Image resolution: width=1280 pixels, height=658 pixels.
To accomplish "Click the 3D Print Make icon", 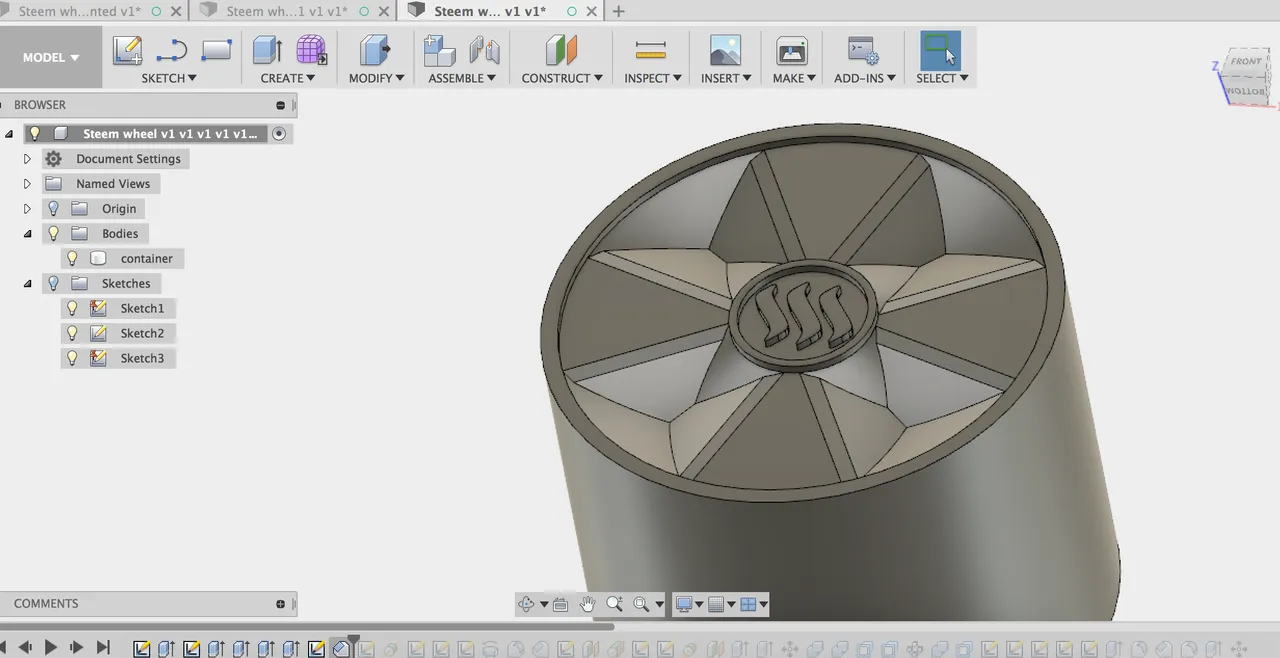I will 792,50.
